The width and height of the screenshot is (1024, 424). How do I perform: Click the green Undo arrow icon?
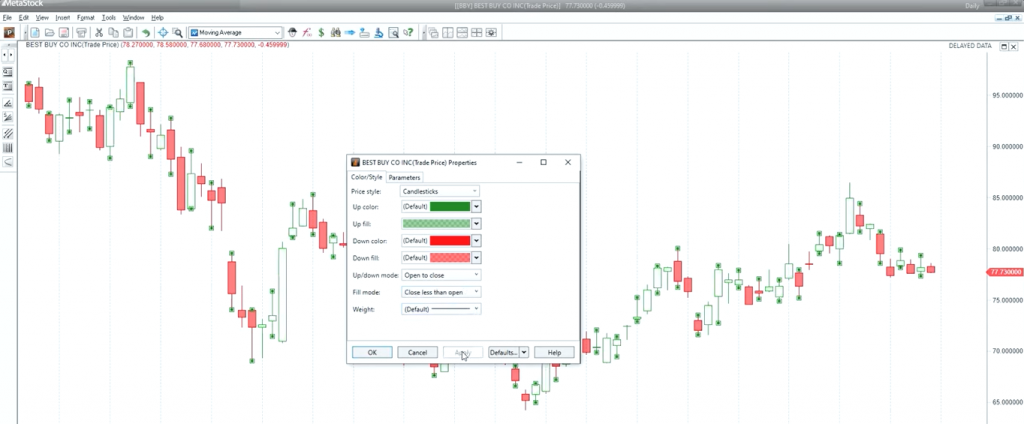[146, 32]
